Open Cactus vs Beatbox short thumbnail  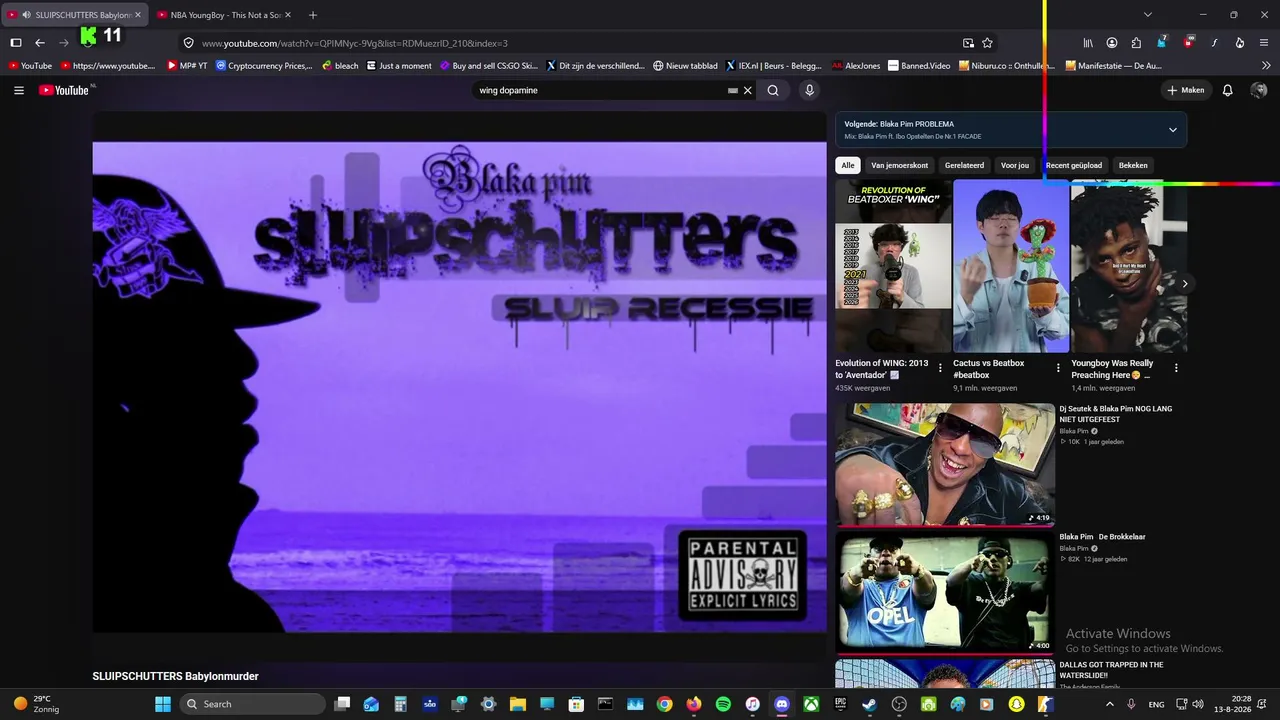click(1011, 266)
